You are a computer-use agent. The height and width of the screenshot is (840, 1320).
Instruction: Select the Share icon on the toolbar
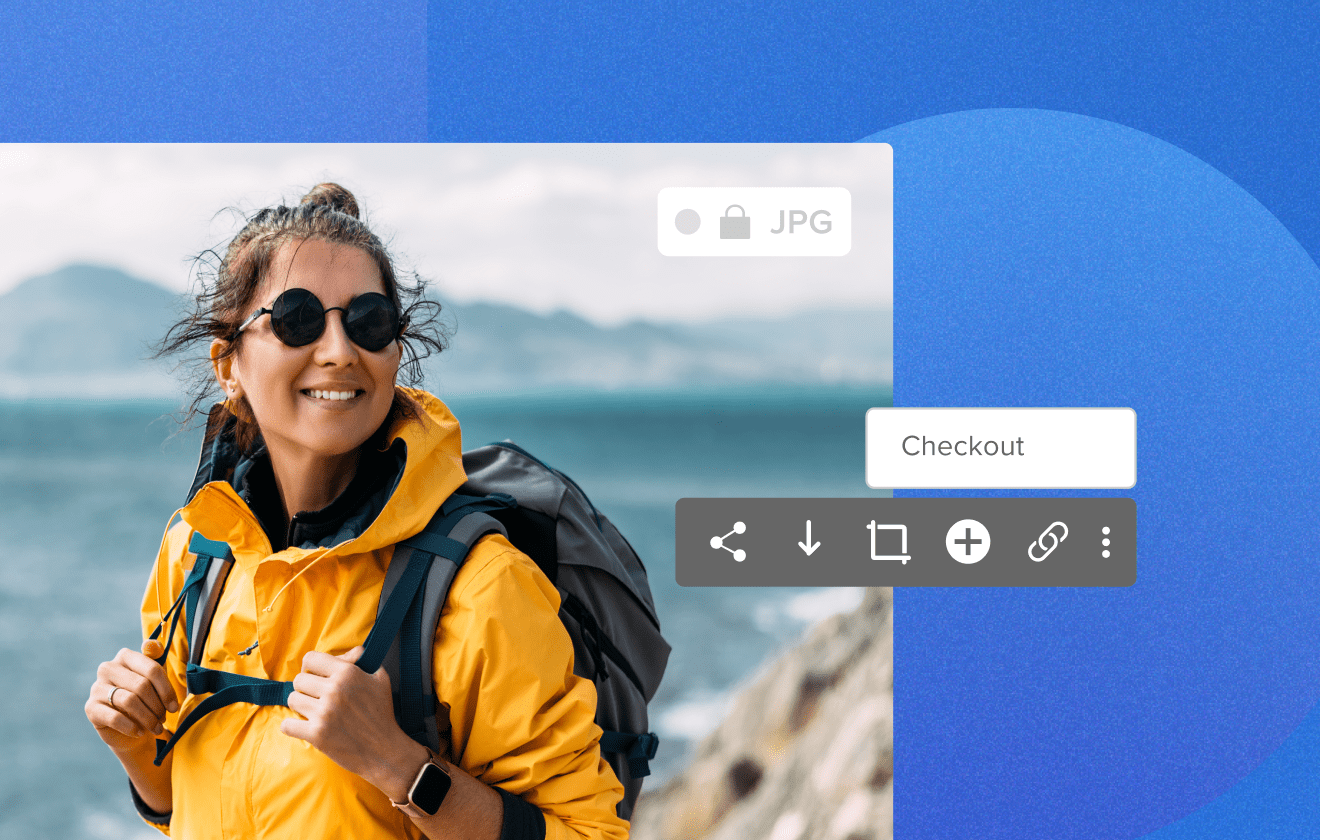(728, 543)
